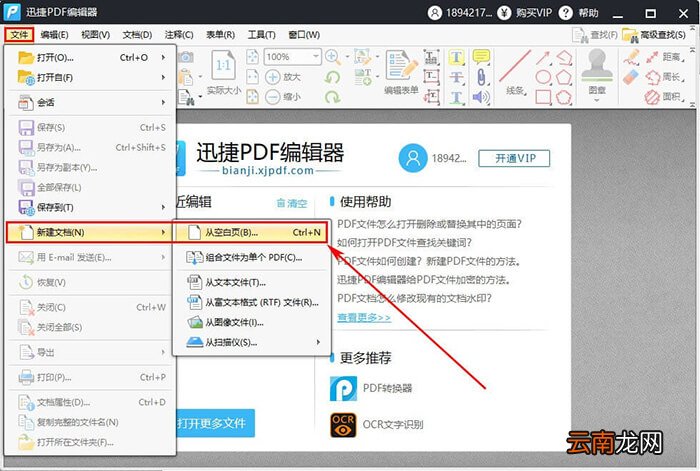Choose 组合文件为单个 PDF(C)...
This screenshot has height=471, width=700.
[253, 258]
